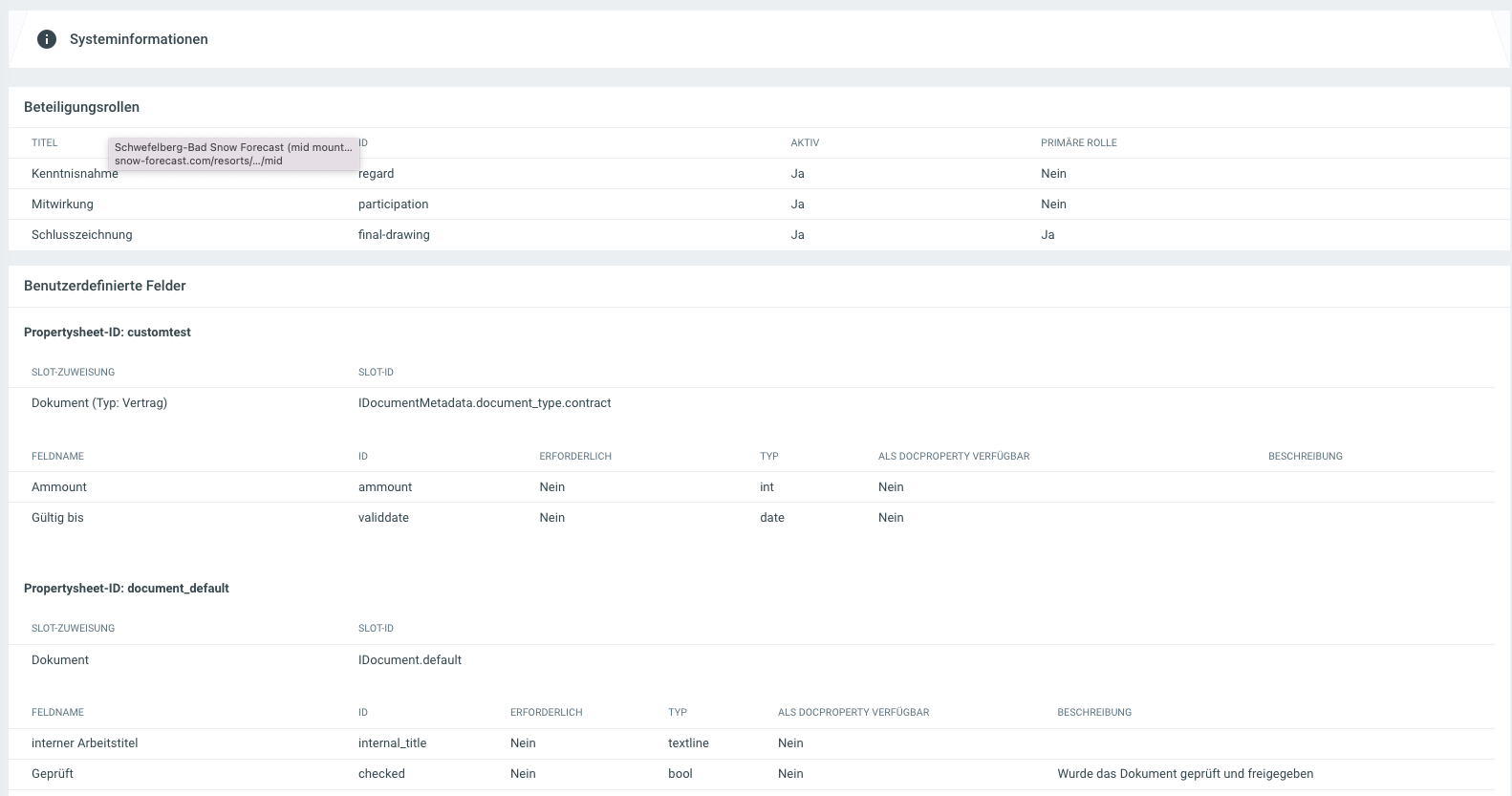Click IDocumentMetadata.document_type.contract slot ID
1512x796 pixels.
point(485,403)
